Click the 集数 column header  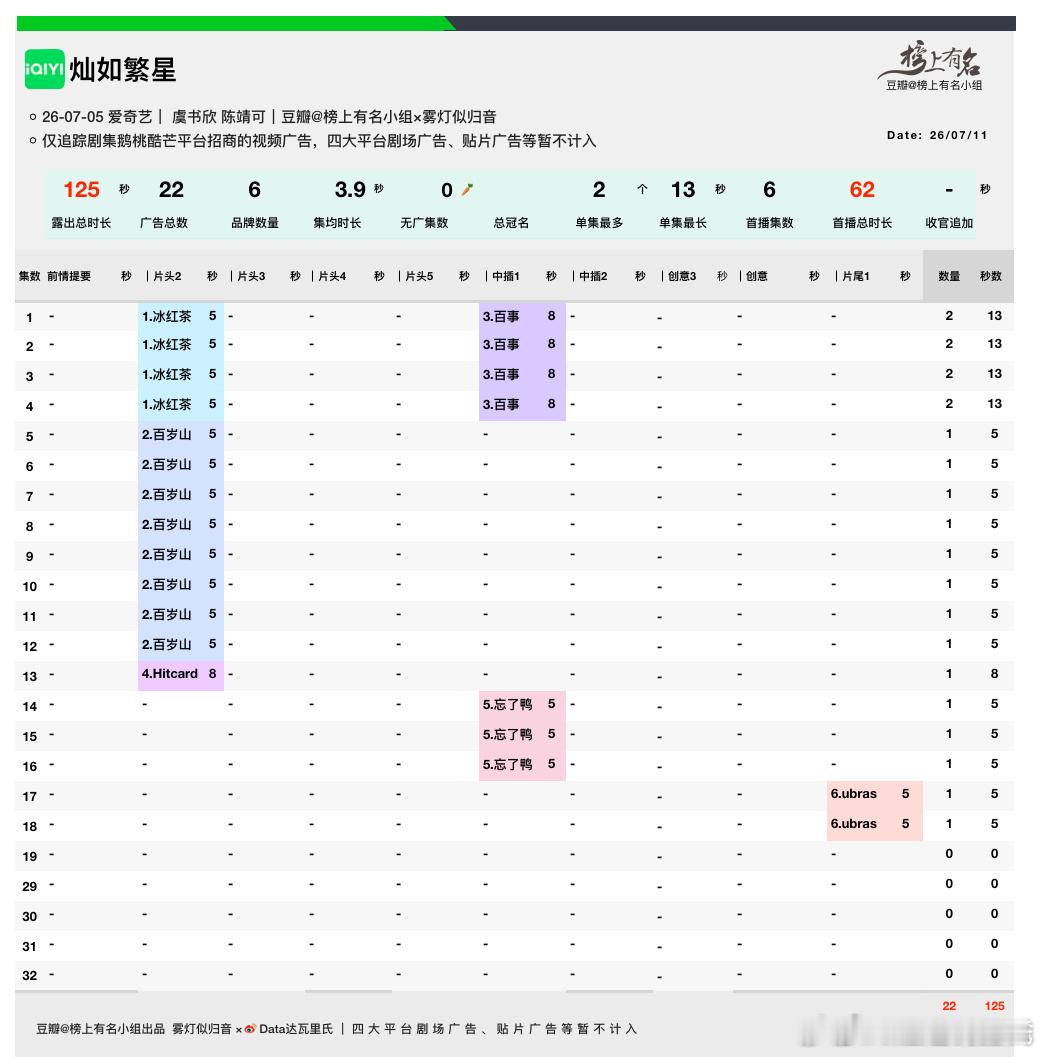pos(30,276)
